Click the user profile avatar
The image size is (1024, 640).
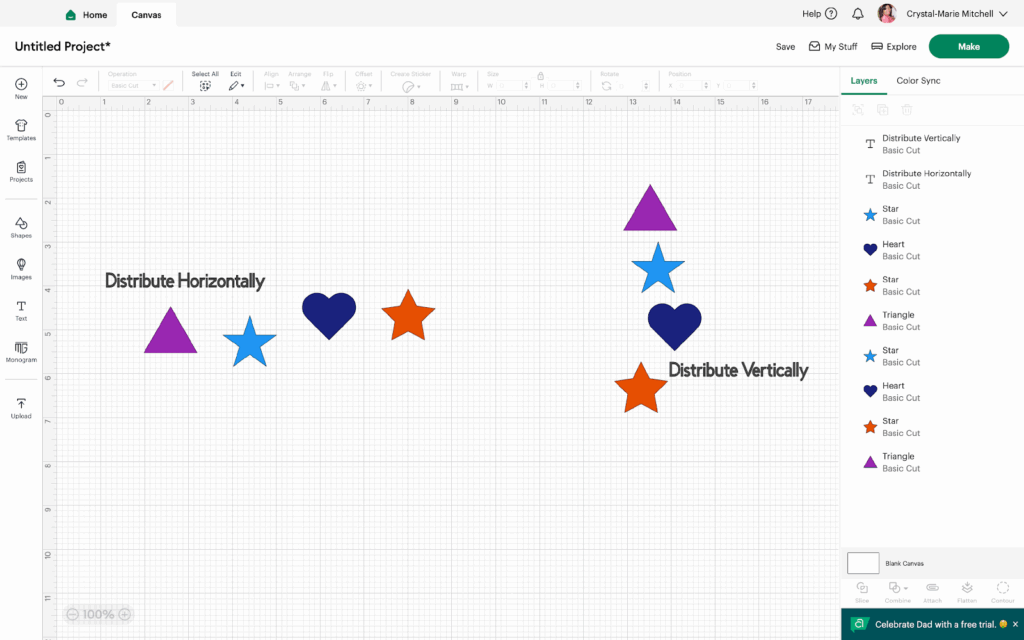[887, 13]
